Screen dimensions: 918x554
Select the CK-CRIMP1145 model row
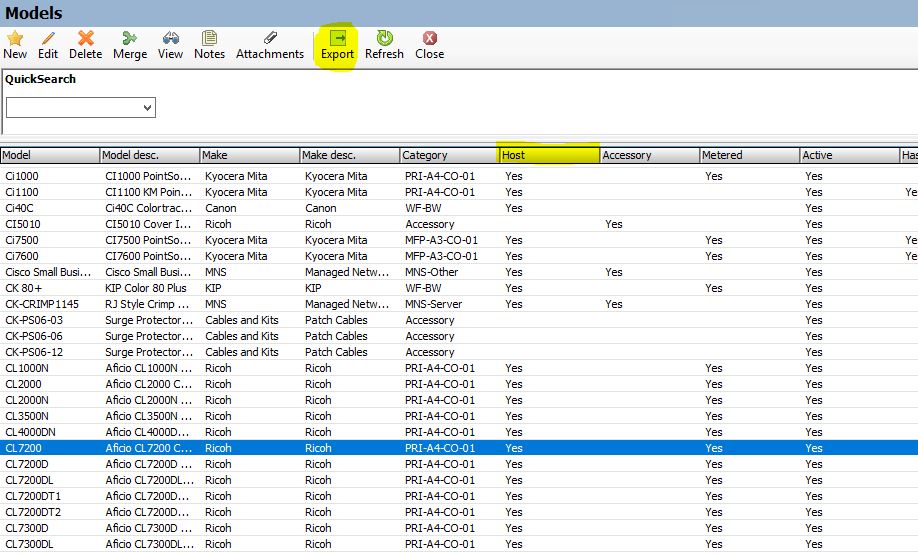[459, 305]
